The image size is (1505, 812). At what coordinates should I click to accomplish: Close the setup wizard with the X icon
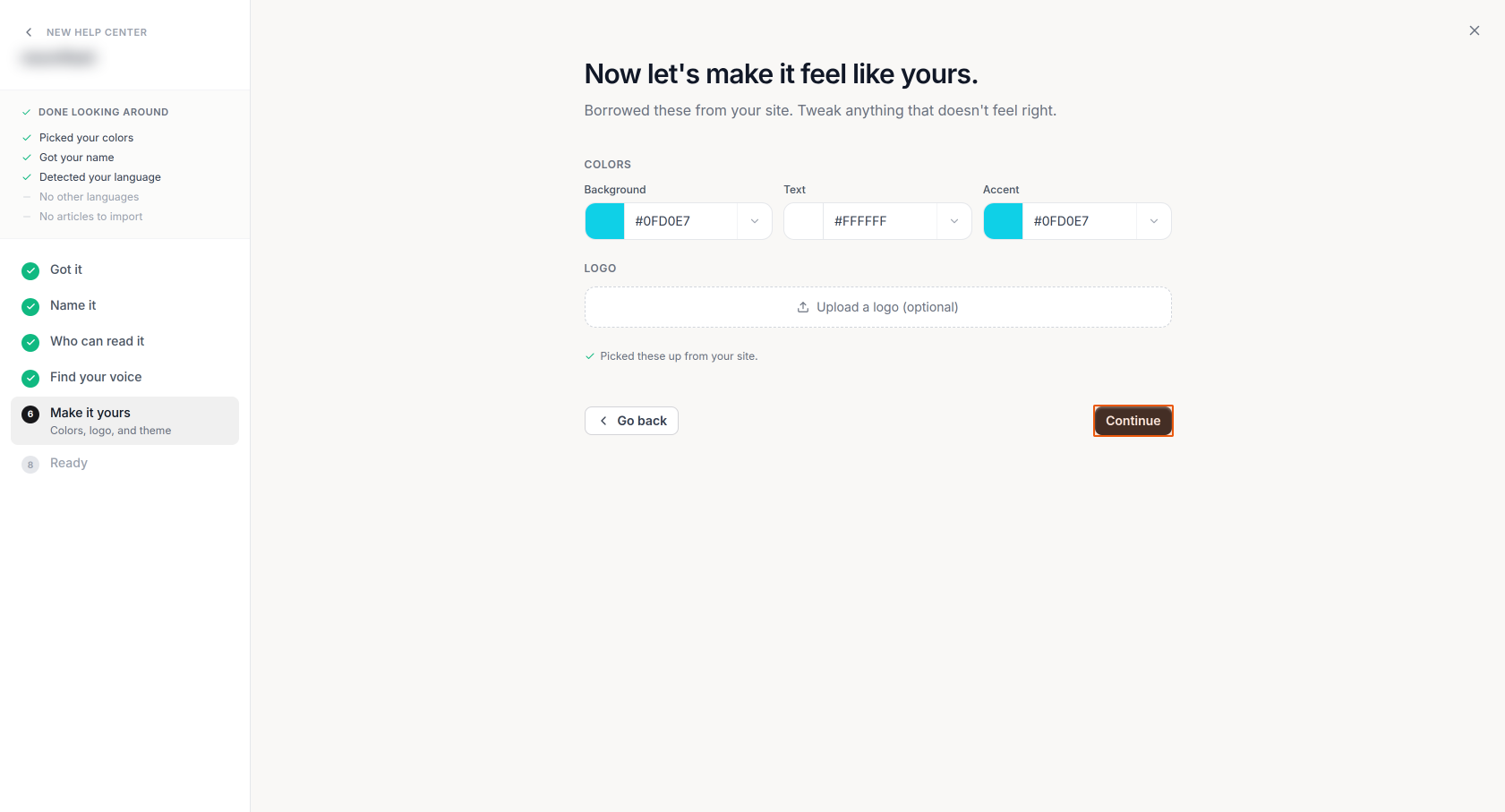coord(1474,30)
